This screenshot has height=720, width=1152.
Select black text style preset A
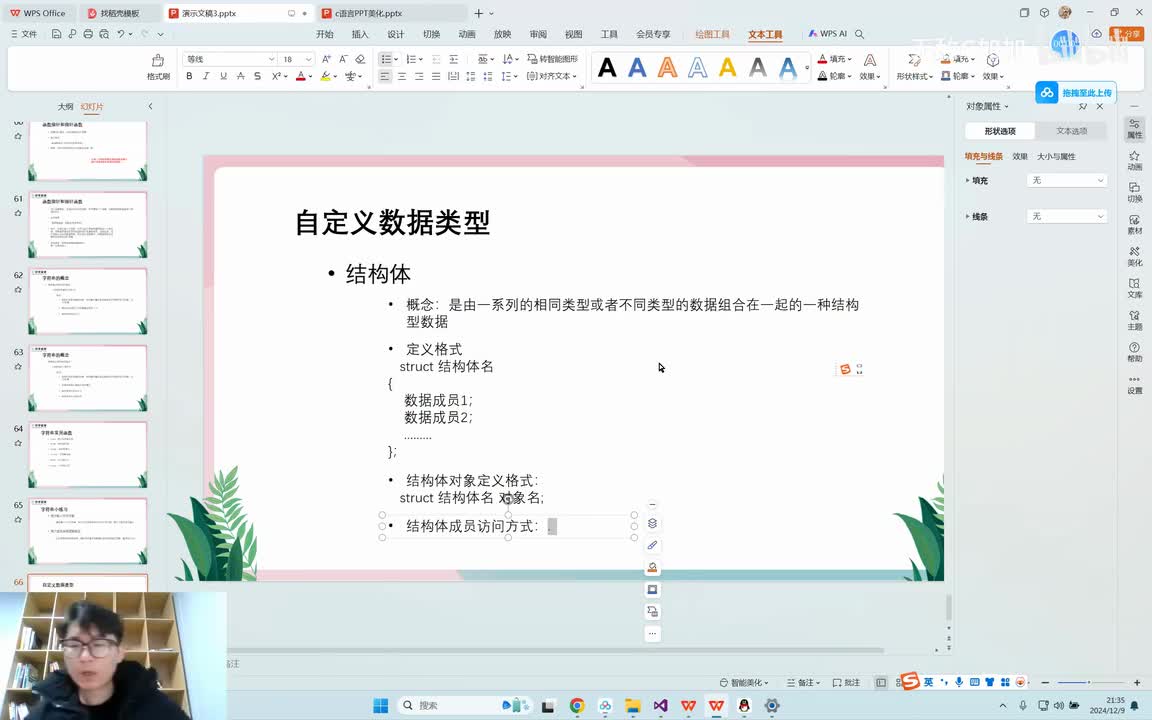[607, 68]
